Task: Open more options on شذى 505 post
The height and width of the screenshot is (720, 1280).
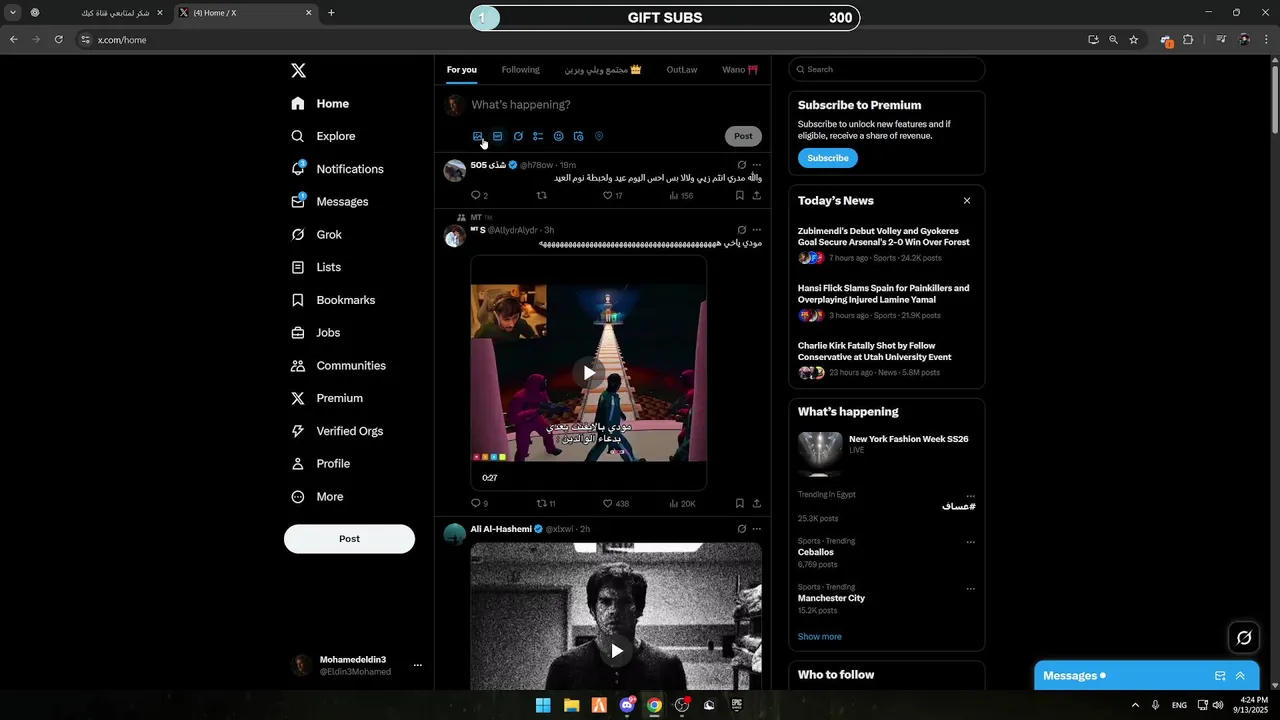Action: [757, 165]
